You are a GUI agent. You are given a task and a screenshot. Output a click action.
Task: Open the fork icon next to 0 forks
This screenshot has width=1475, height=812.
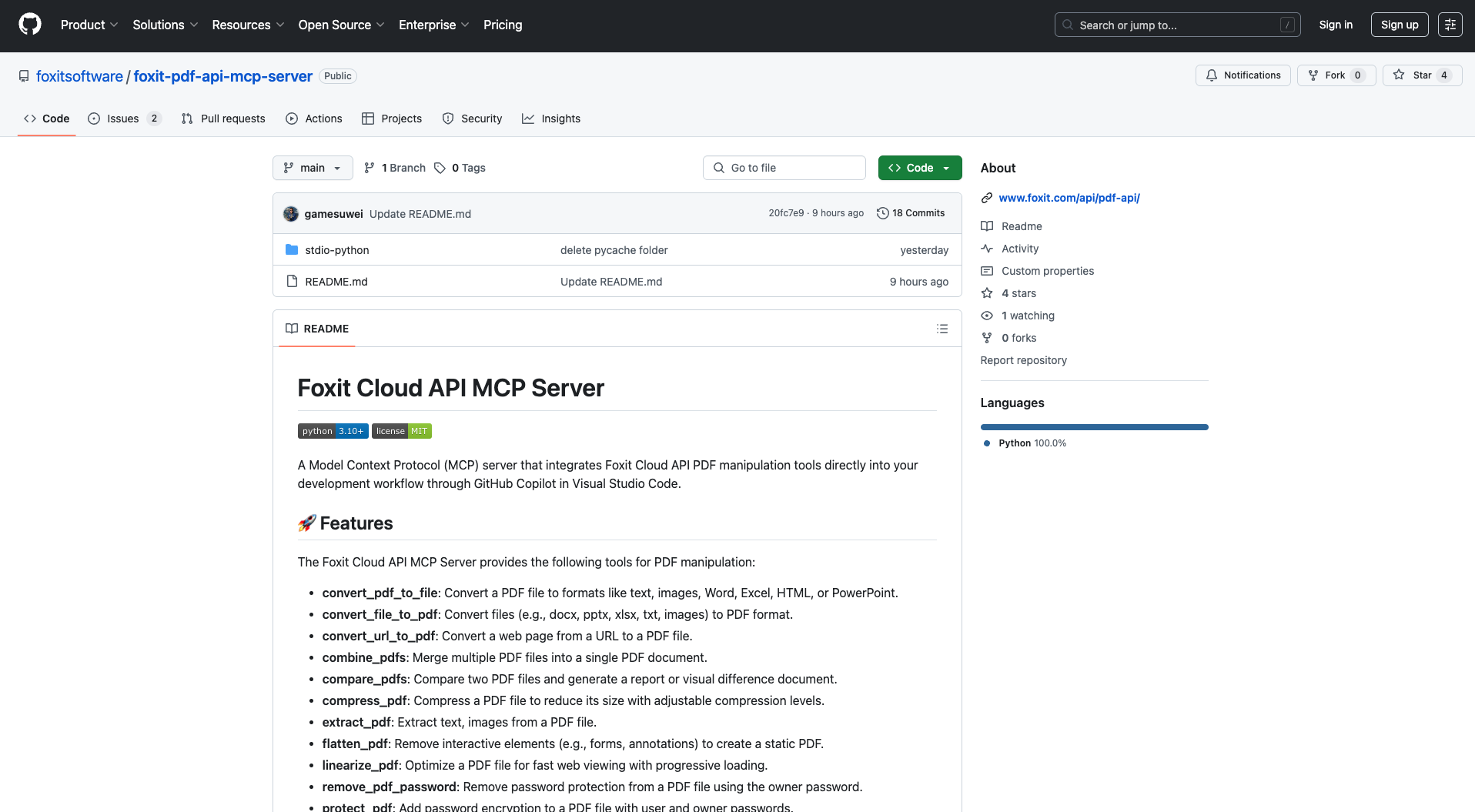[987, 338]
